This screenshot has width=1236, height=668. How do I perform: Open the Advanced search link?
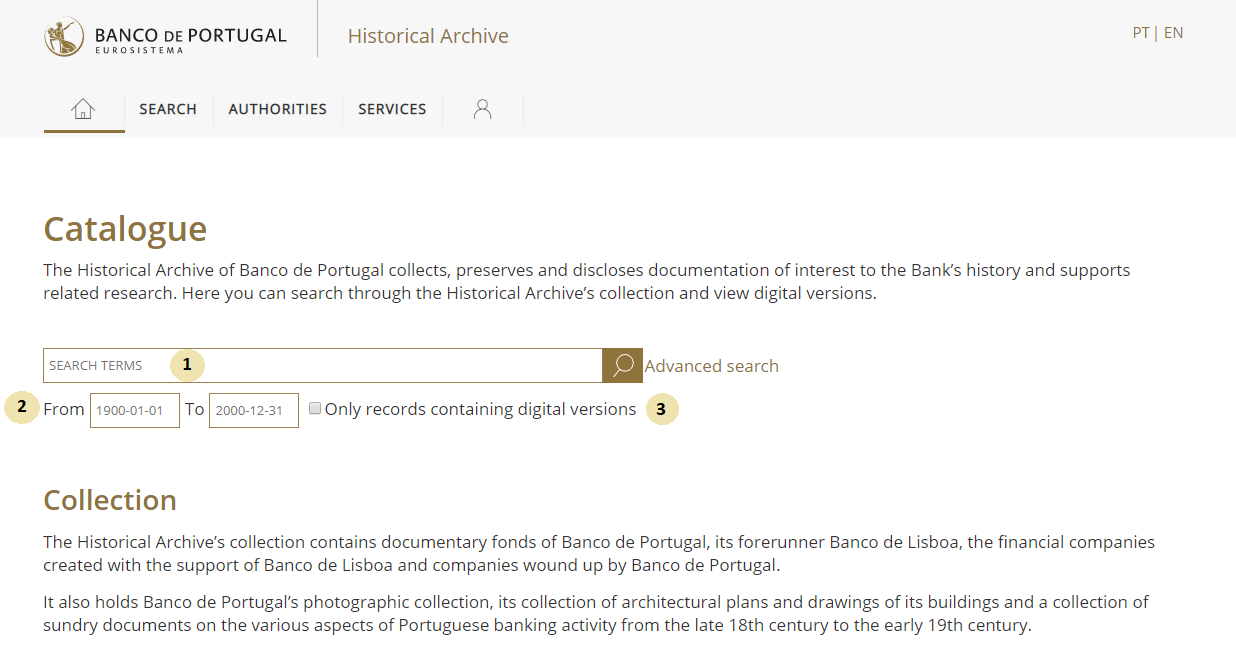(x=711, y=366)
